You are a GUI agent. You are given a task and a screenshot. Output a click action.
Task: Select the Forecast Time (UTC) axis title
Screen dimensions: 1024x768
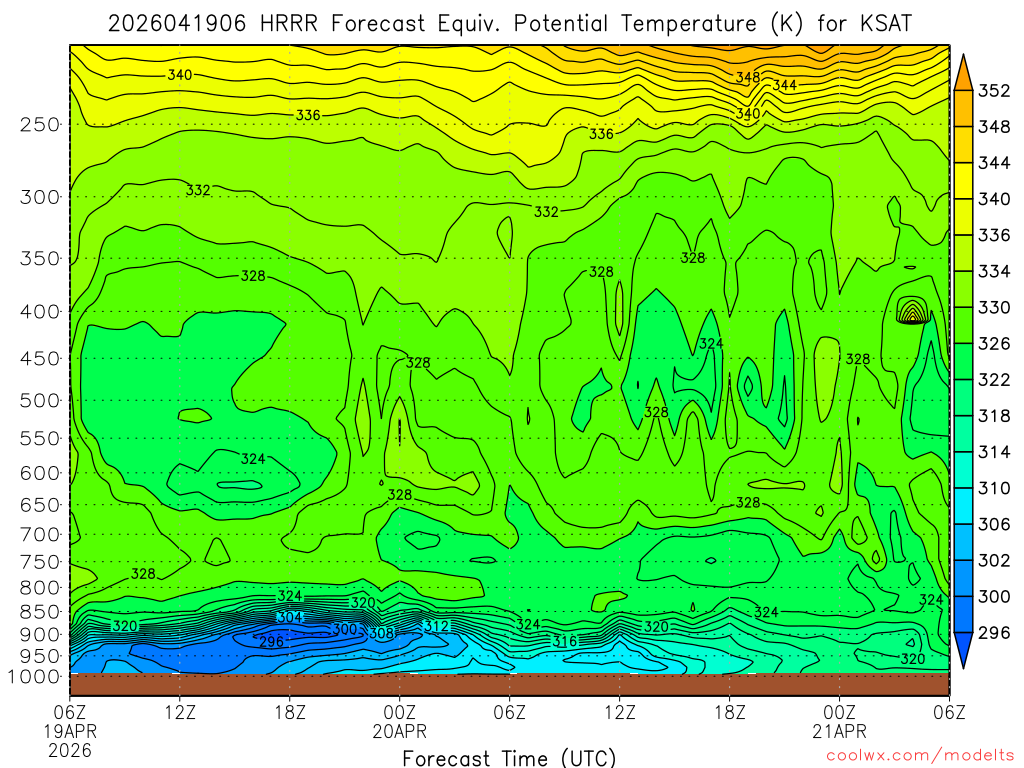pyautogui.click(x=509, y=758)
